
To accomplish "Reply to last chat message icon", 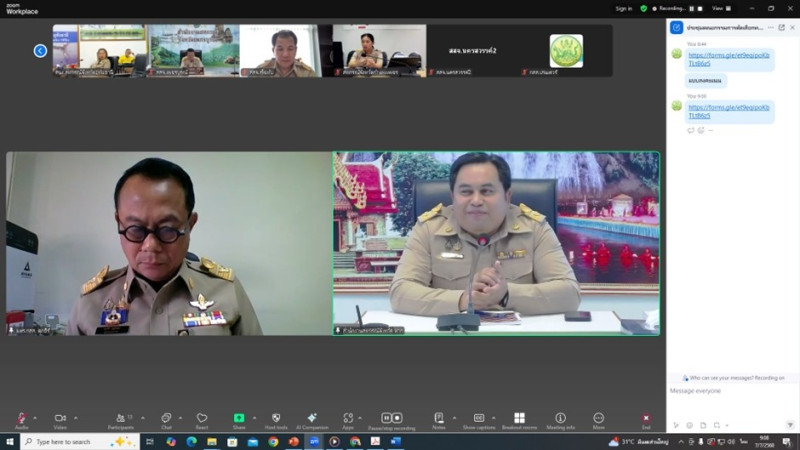I will click(691, 131).
